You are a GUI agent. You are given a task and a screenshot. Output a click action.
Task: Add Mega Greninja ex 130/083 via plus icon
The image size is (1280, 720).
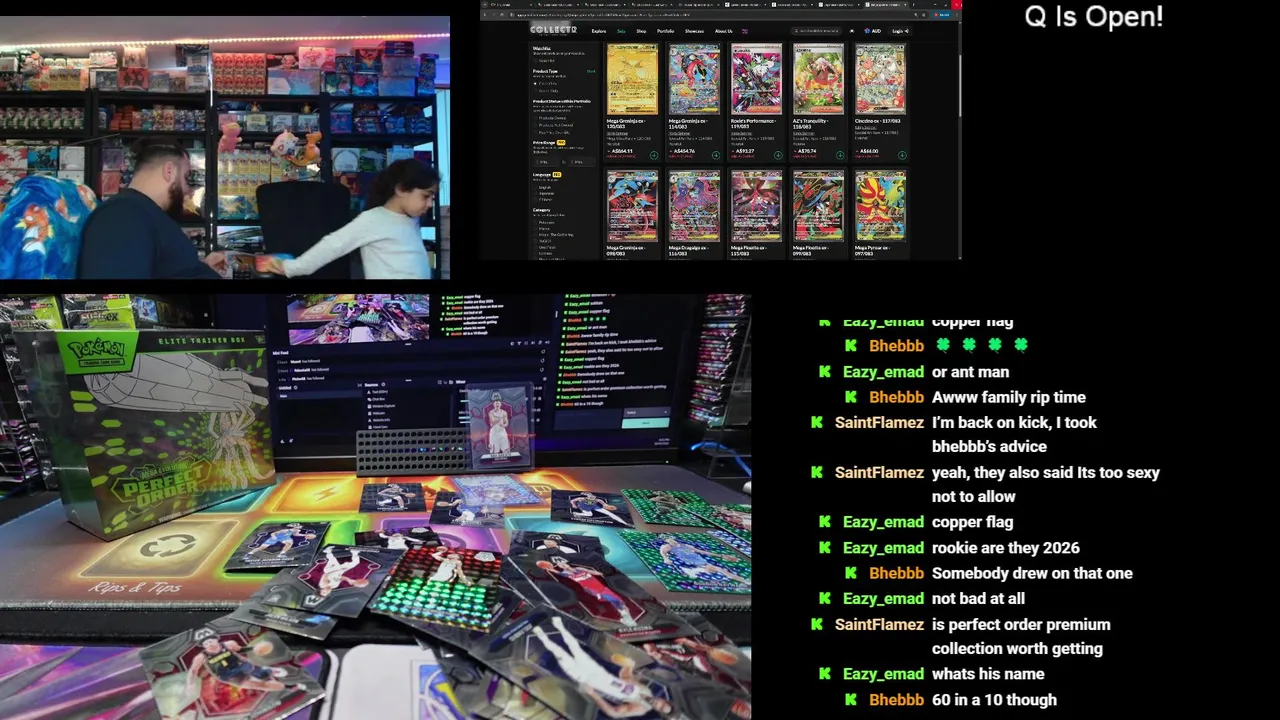coord(654,155)
